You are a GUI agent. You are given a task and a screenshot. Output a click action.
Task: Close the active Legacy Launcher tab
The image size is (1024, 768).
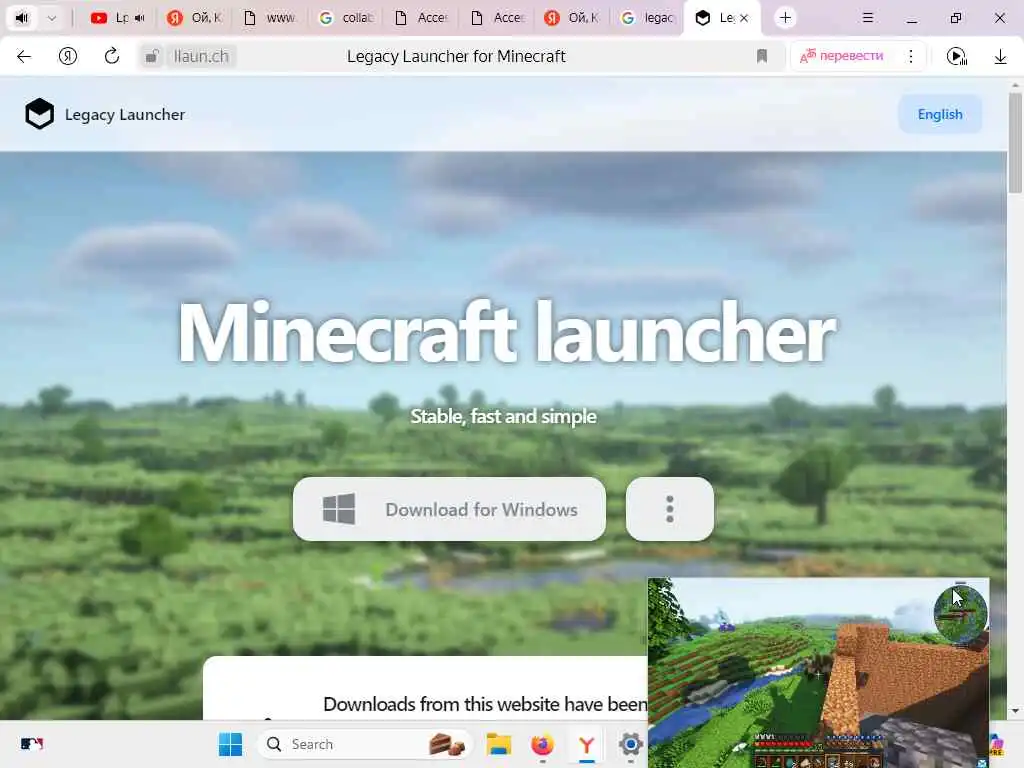coord(744,18)
